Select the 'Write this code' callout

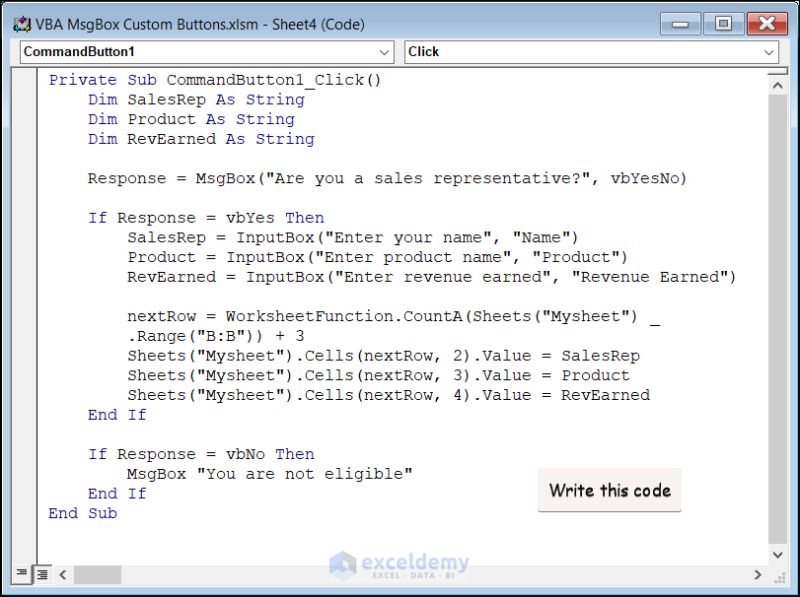coord(610,490)
